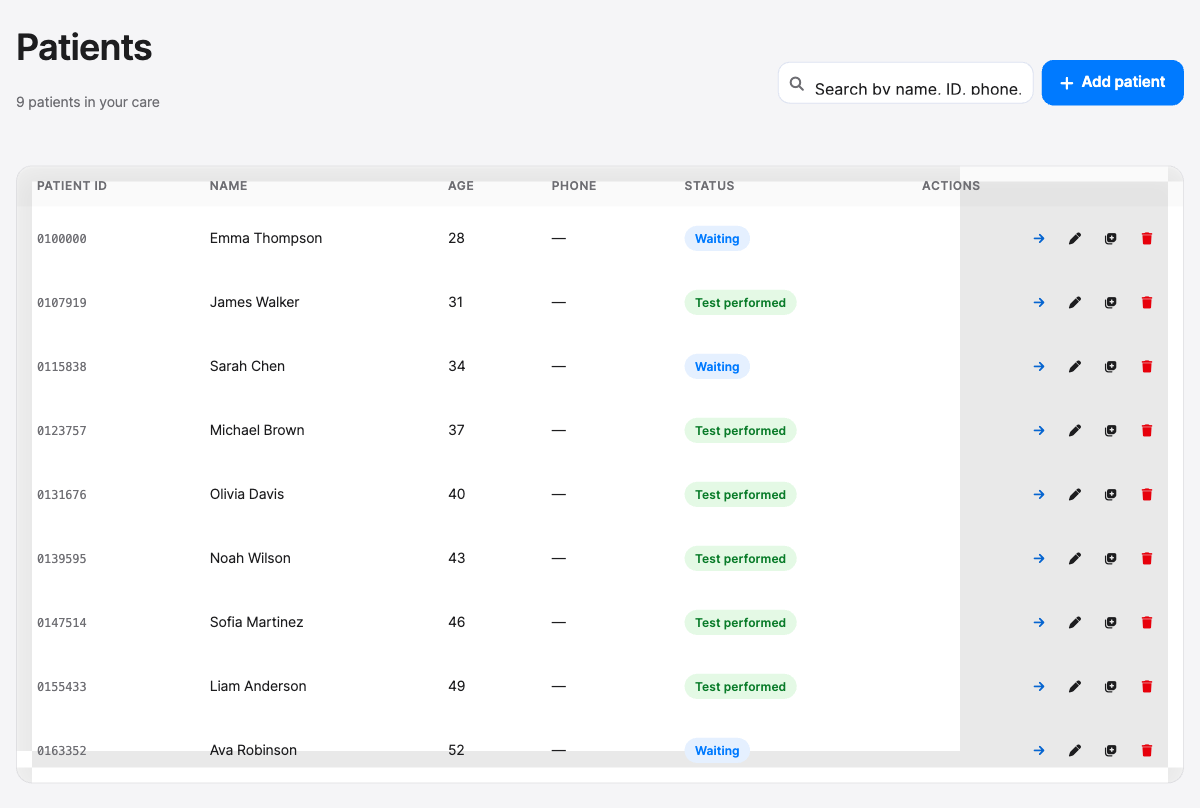Open Ava Robinson's record arrow icon
The image size is (1200, 808).
coord(1039,751)
